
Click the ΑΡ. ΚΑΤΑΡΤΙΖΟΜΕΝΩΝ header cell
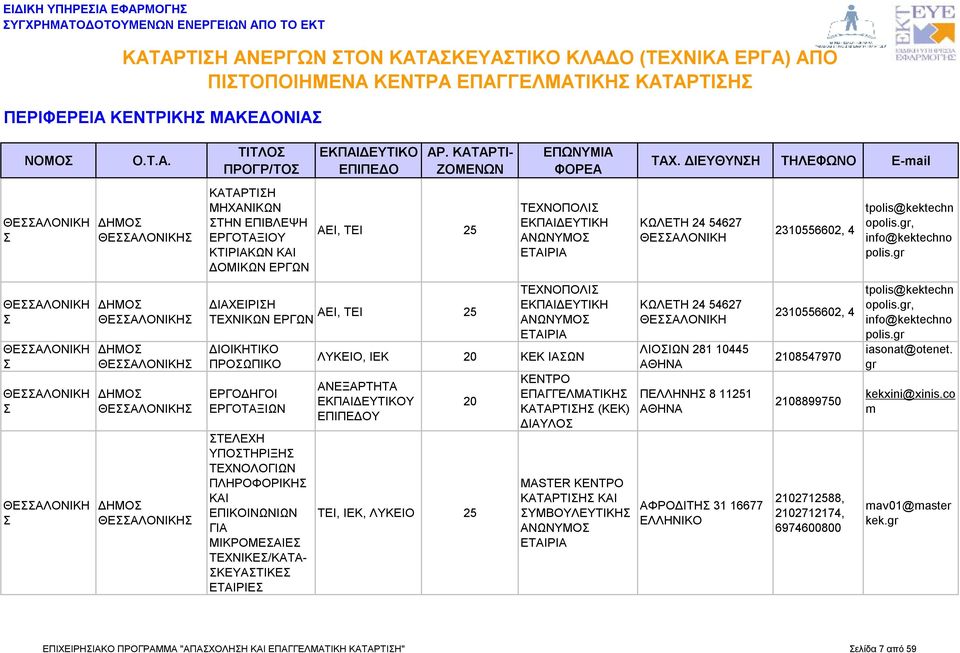[470, 161]
